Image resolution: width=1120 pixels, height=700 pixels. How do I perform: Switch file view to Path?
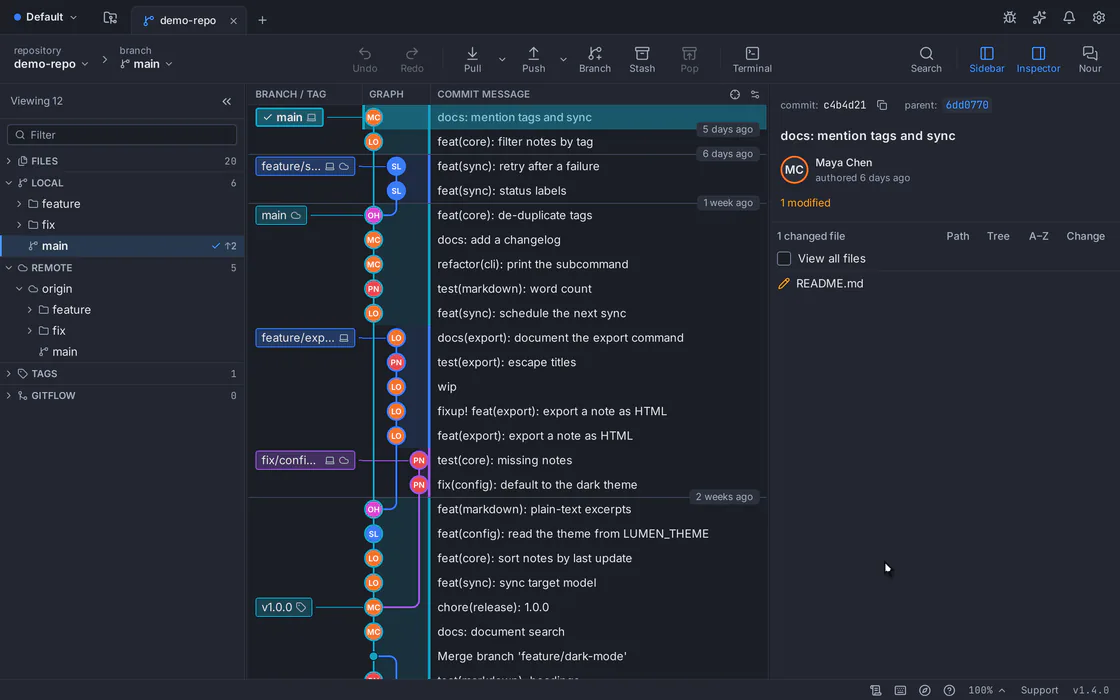957,236
